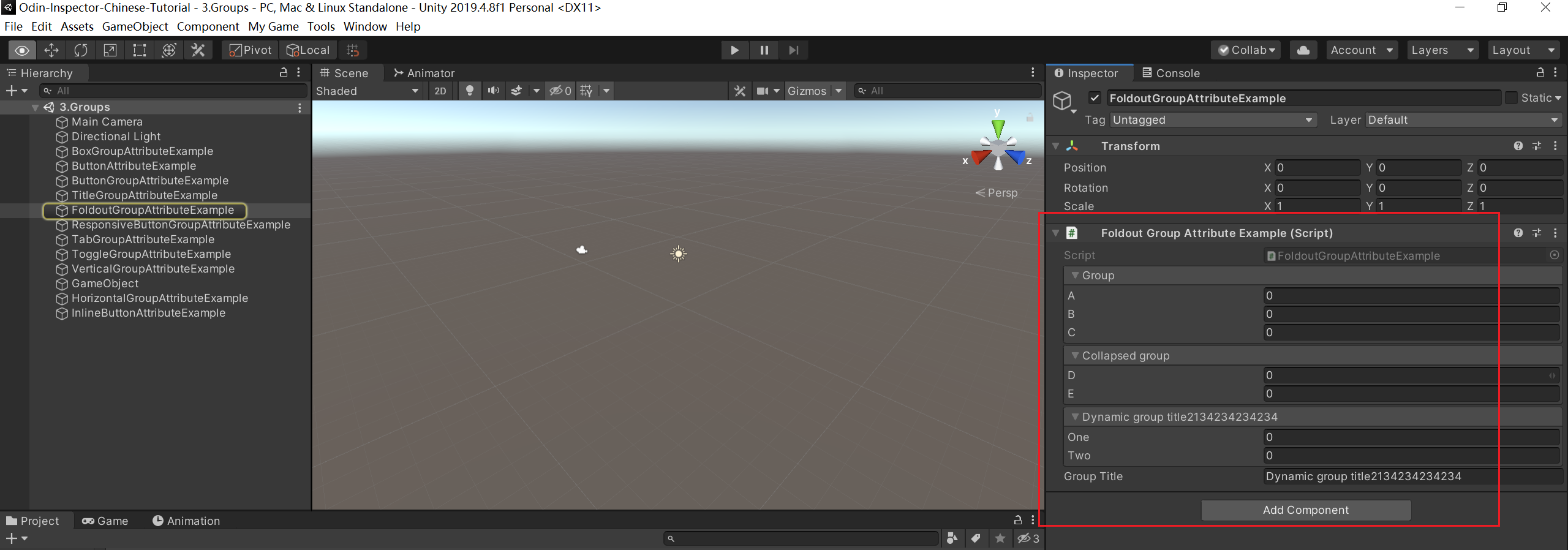Search project by type icon

pyautogui.click(x=952, y=538)
